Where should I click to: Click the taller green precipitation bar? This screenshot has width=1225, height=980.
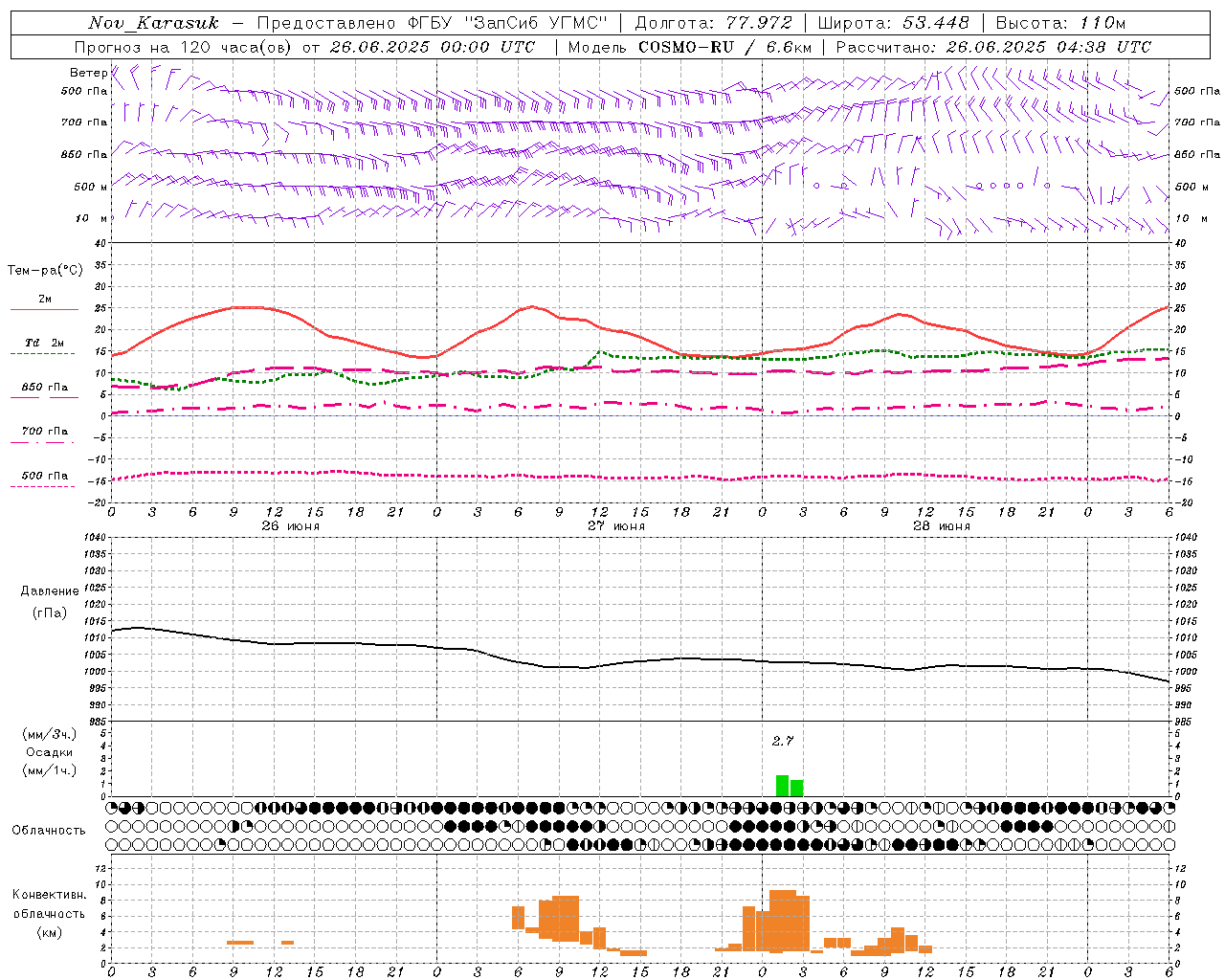pyautogui.click(x=782, y=786)
